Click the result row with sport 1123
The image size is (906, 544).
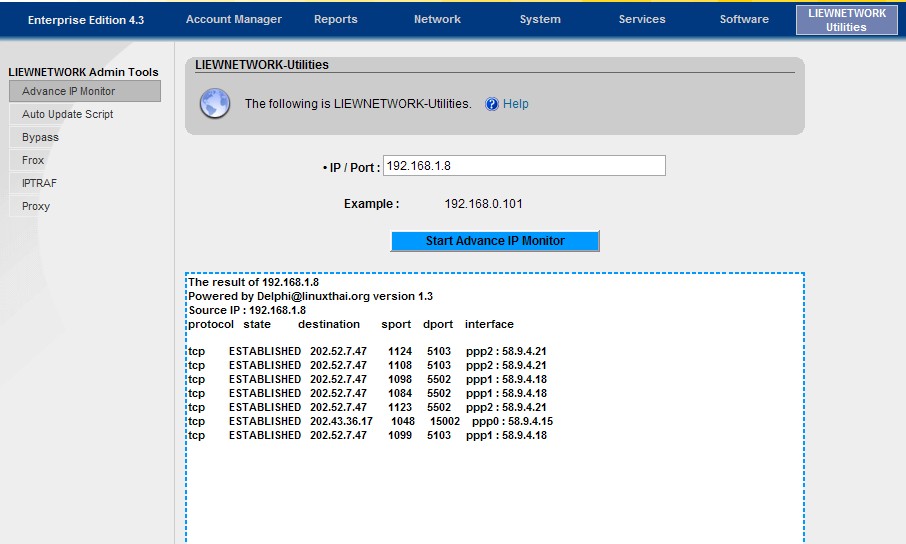(367, 407)
